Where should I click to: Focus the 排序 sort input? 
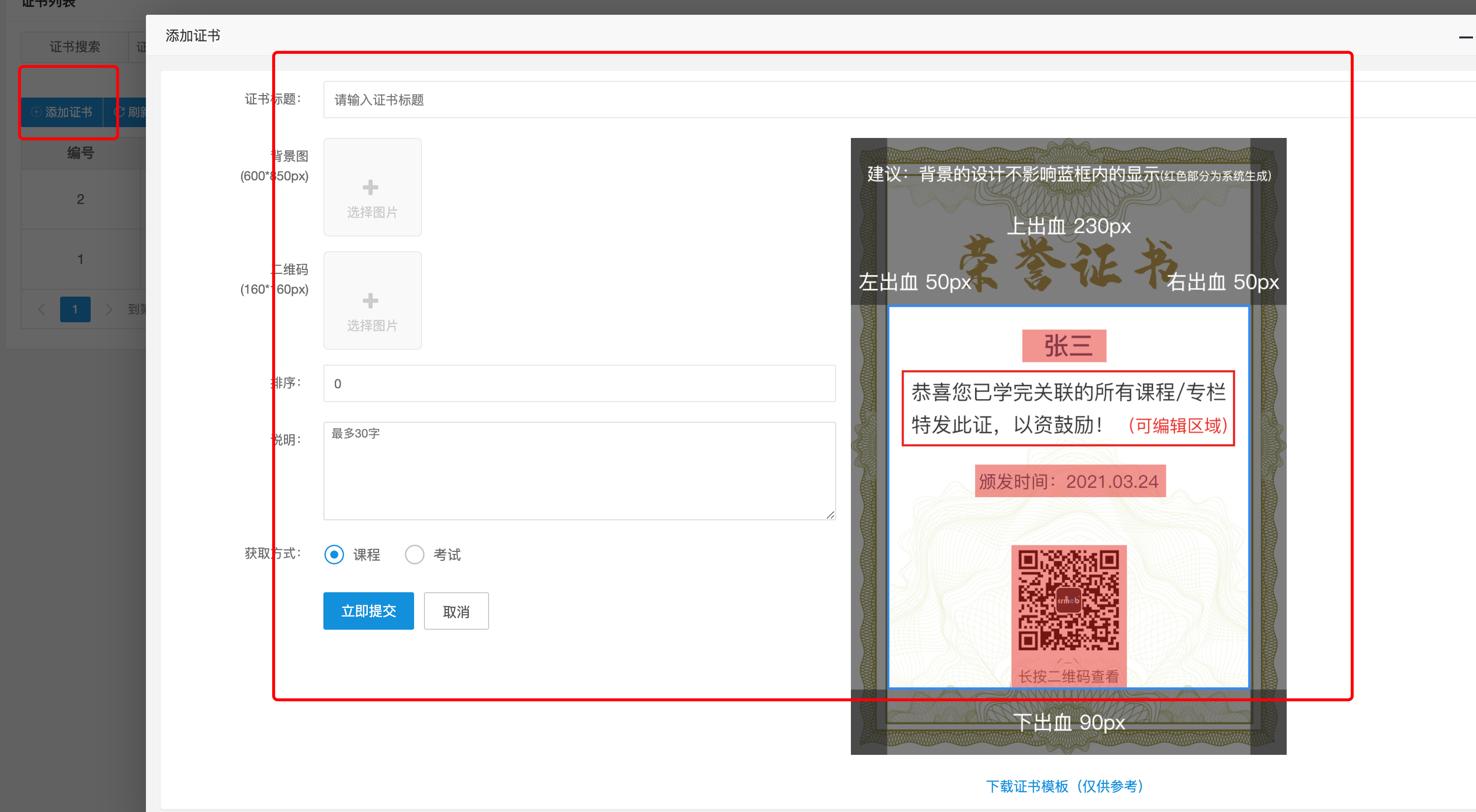pos(579,383)
